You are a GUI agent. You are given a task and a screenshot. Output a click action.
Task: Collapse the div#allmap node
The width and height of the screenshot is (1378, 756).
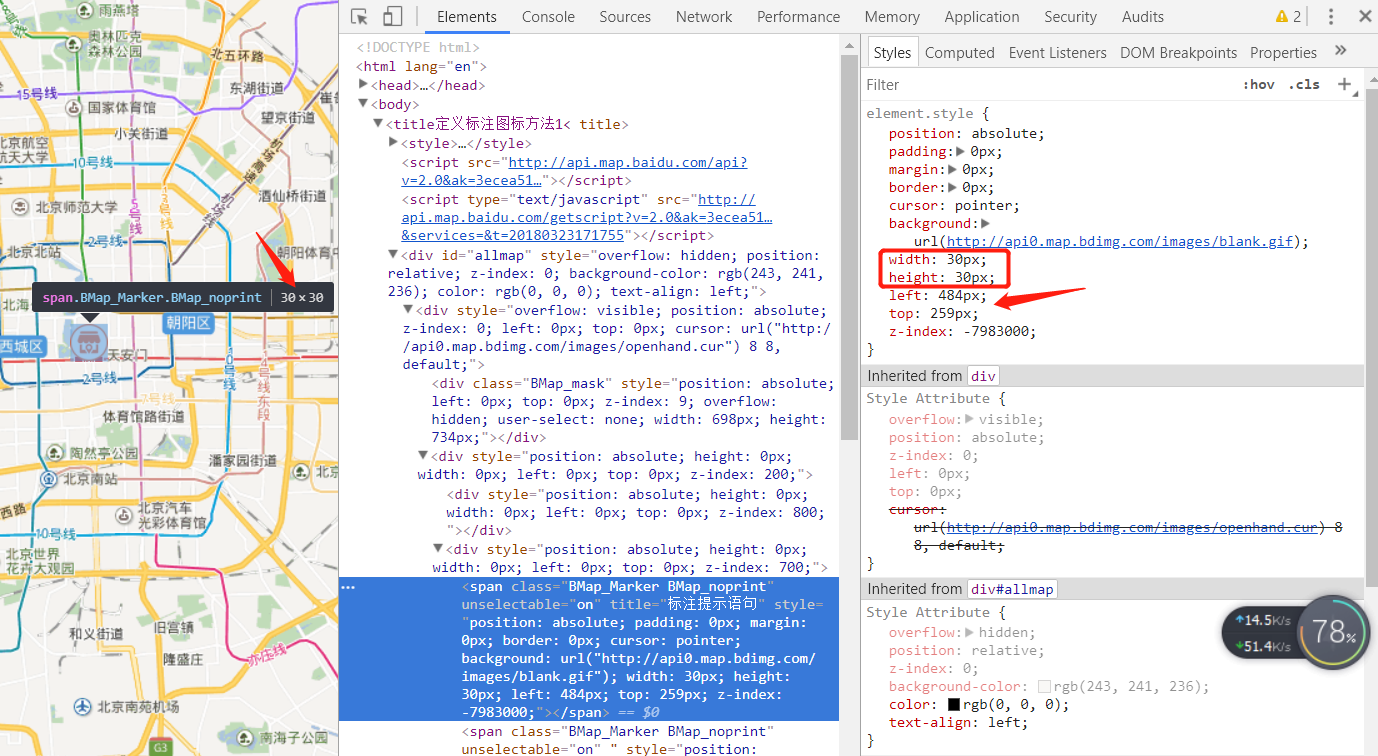(393, 255)
